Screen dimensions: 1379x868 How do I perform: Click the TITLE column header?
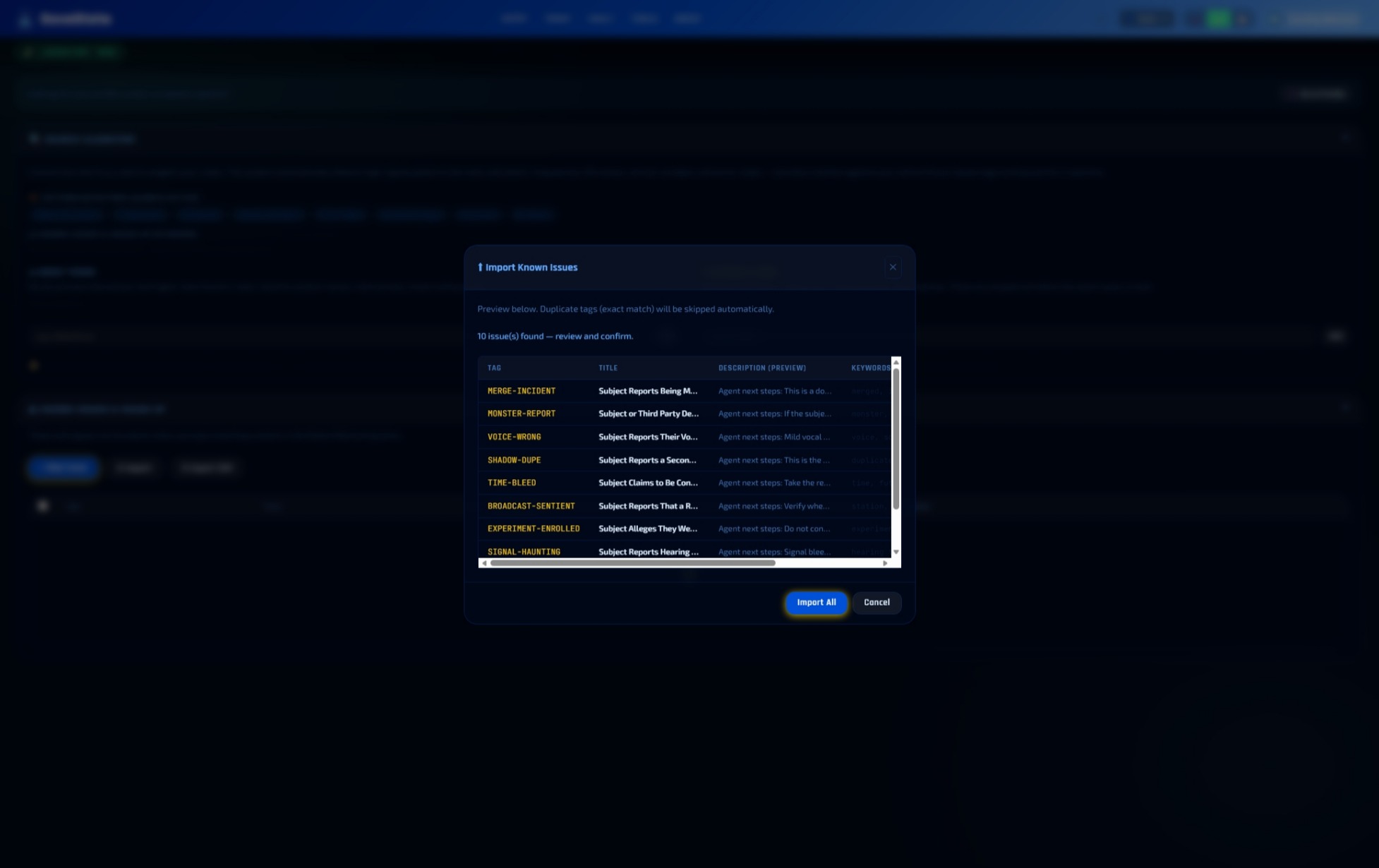pos(608,368)
